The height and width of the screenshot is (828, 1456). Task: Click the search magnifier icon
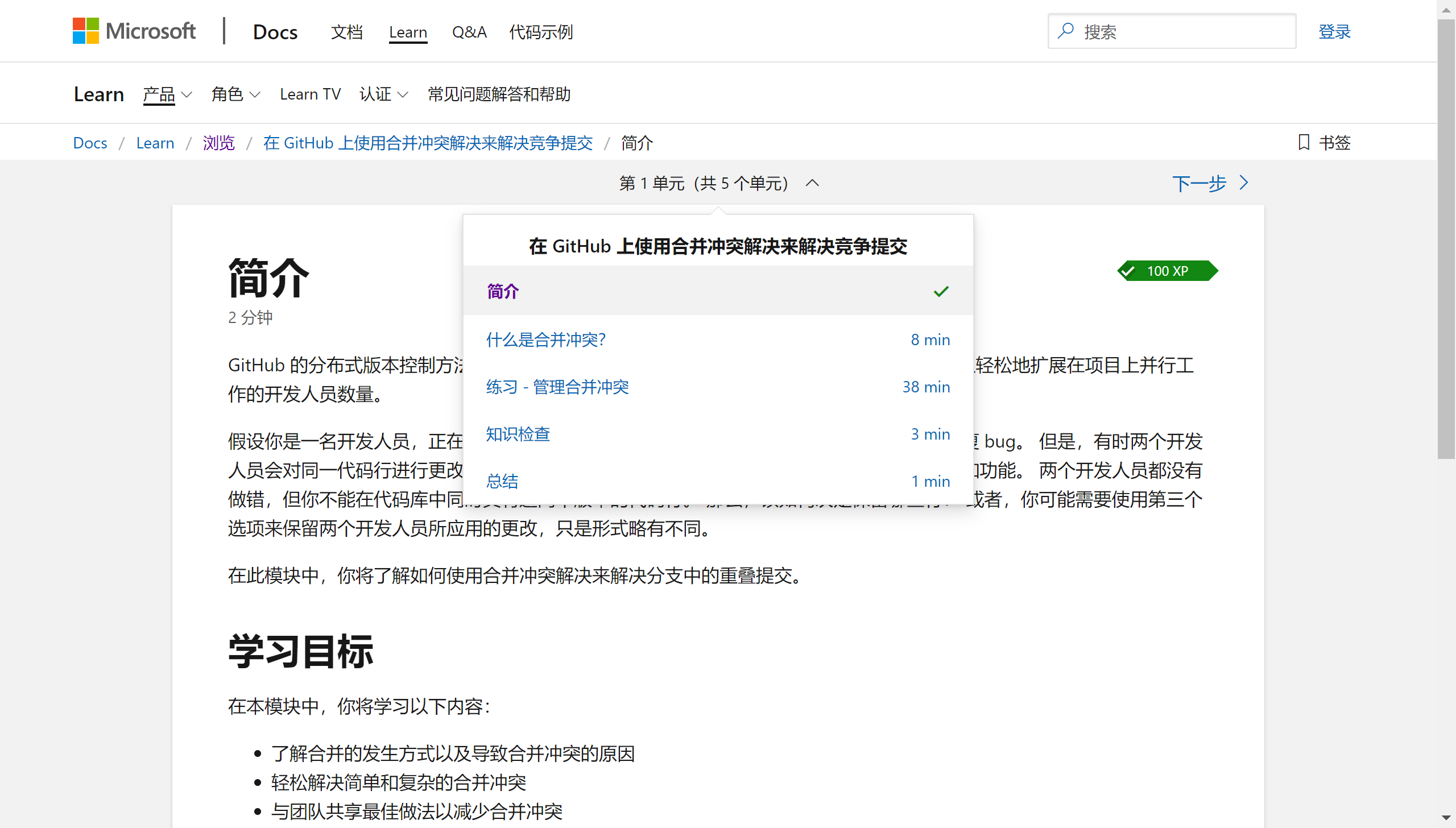[x=1065, y=31]
